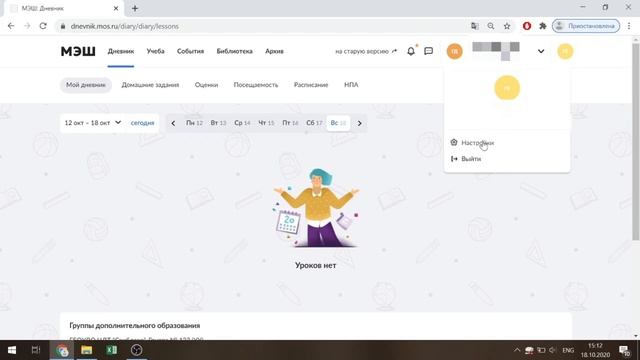This screenshot has width=640, height=360.
Task: Click the volume tray icon
Action: click(x=553, y=350)
